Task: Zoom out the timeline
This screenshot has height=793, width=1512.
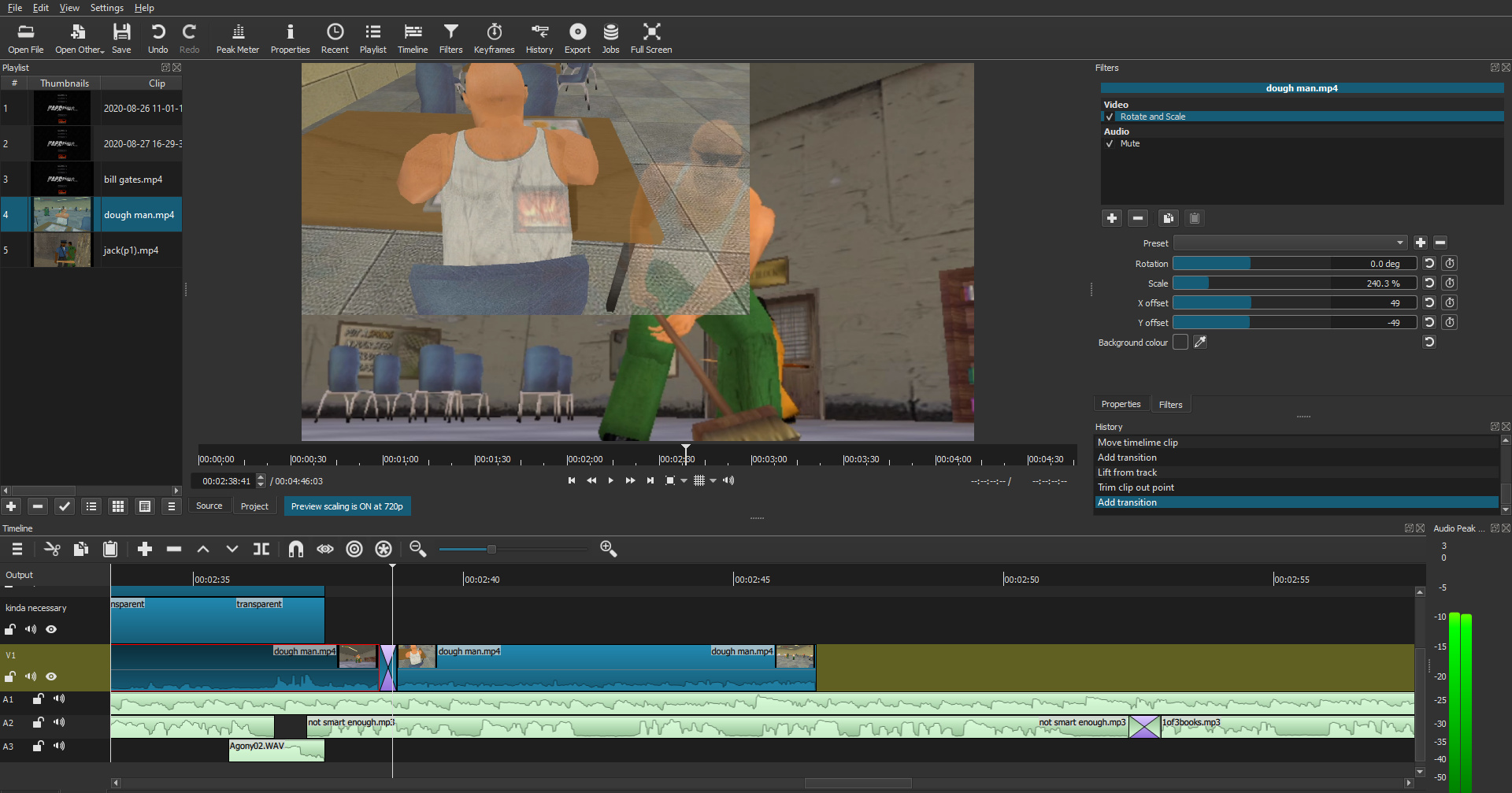Action: pyautogui.click(x=418, y=549)
